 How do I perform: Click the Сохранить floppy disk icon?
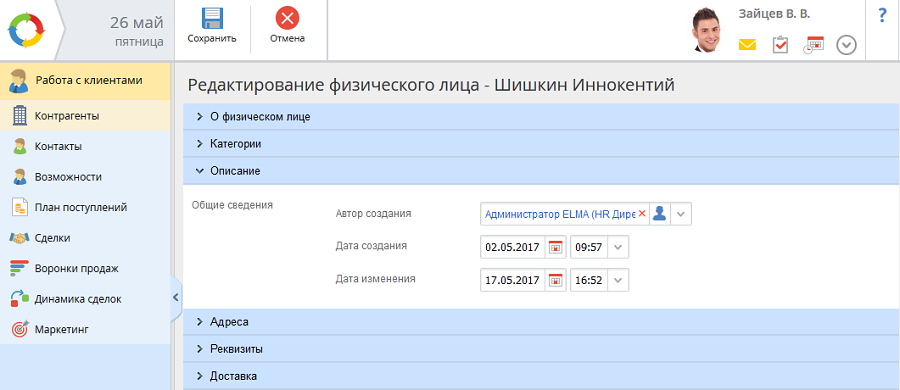(x=212, y=18)
